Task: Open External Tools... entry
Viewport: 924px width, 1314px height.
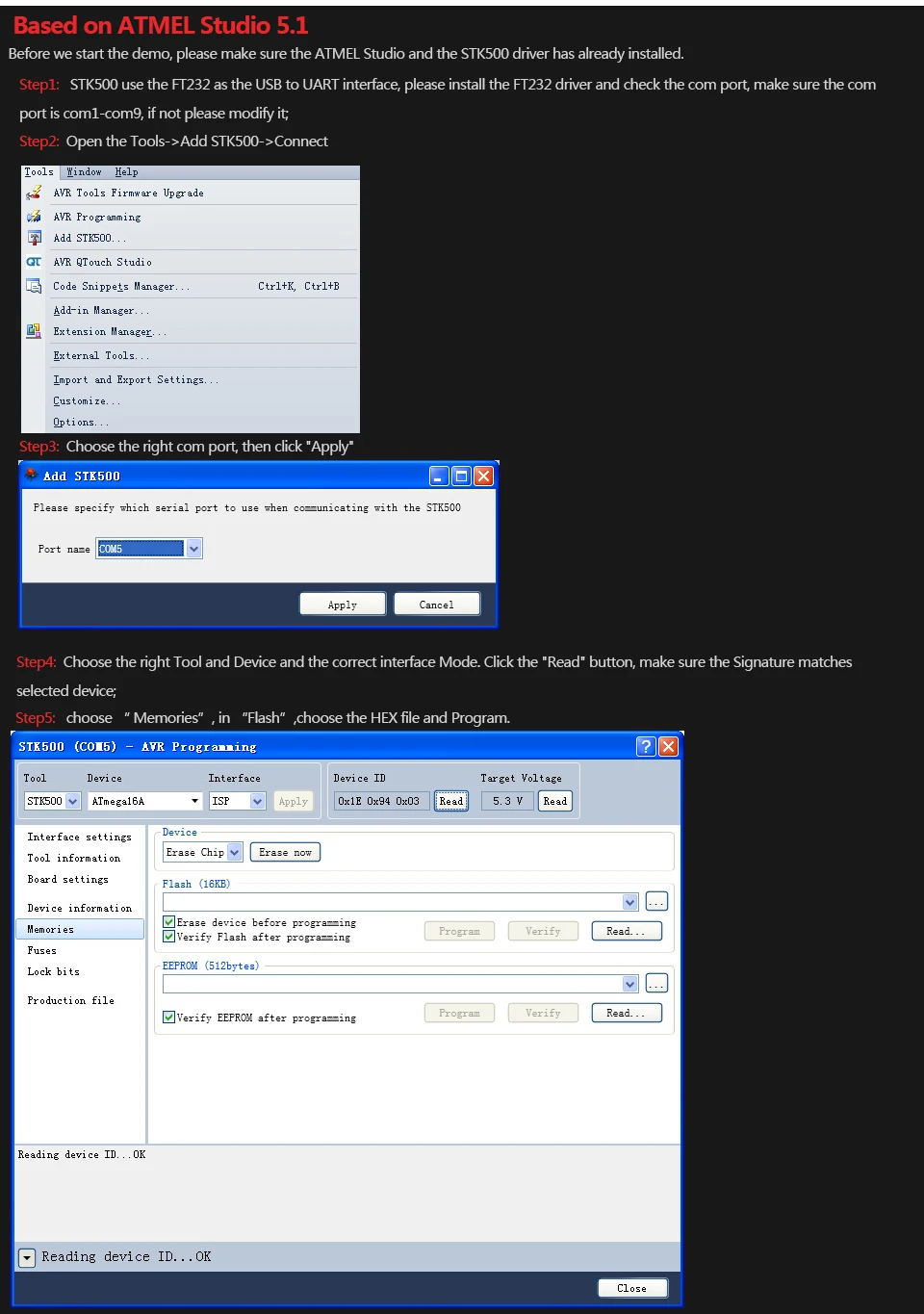Action: [101, 355]
